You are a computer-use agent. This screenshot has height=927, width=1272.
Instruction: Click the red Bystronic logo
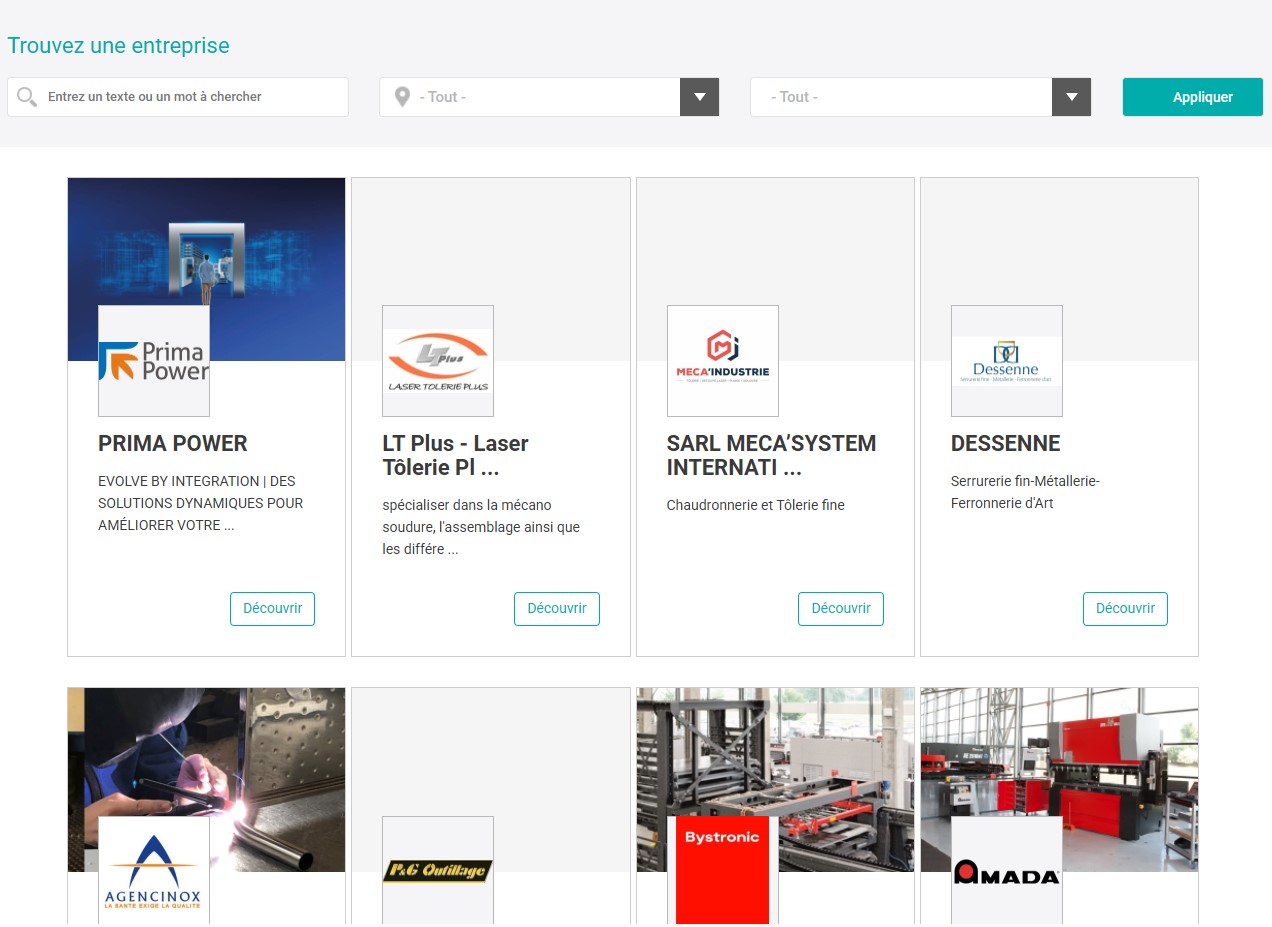tap(722, 870)
